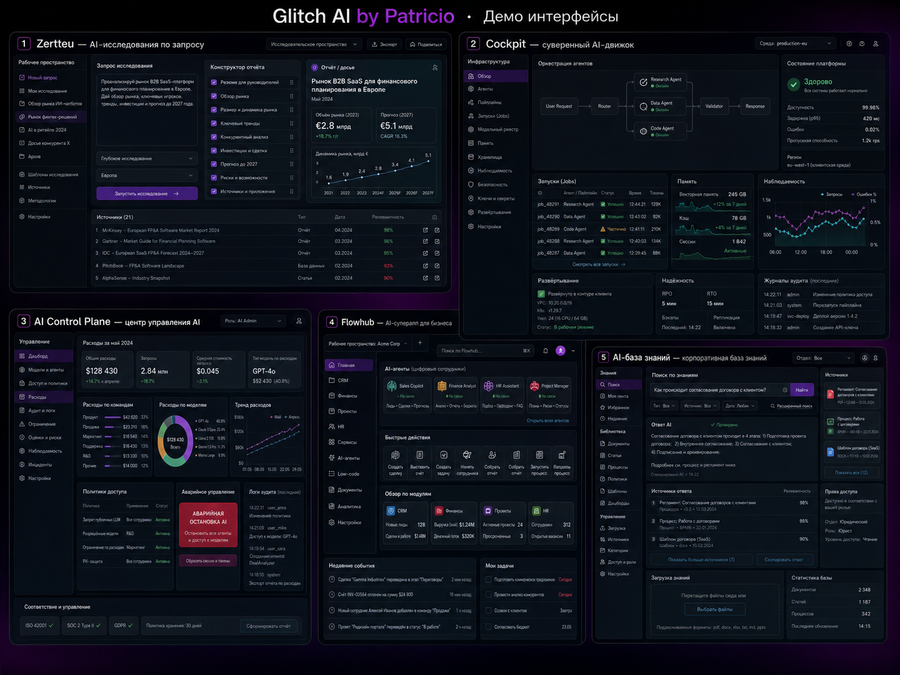Check the Согласовать бюджет task checkbox

click(x=489, y=627)
